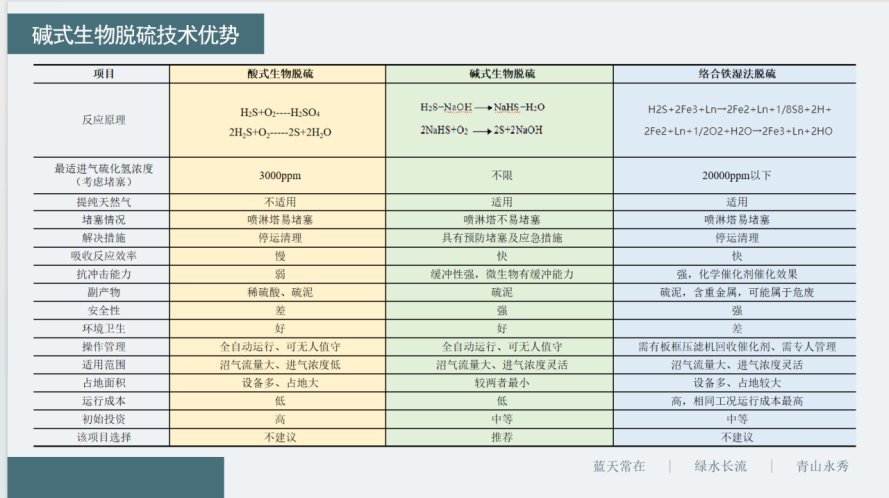Select the 该项目选择 row label
The width and height of the screenshot is (889, 498).
tap(103, 437)
